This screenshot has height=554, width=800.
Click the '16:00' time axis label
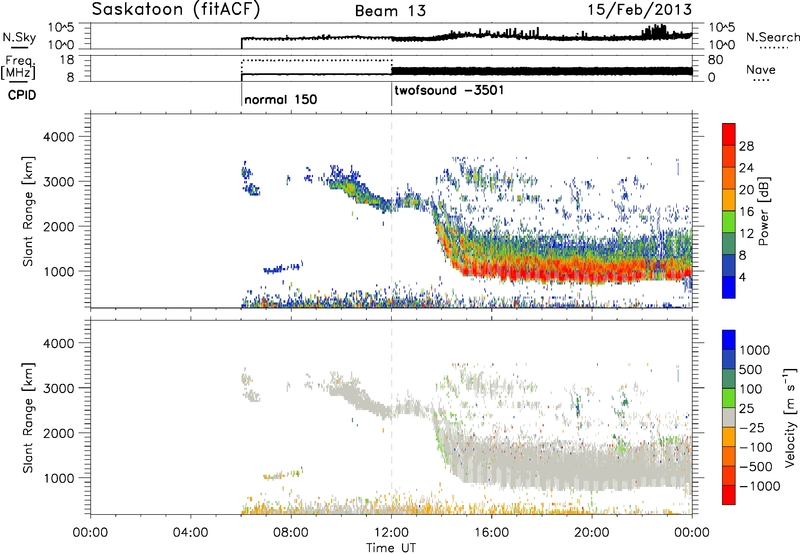point(491,533)
